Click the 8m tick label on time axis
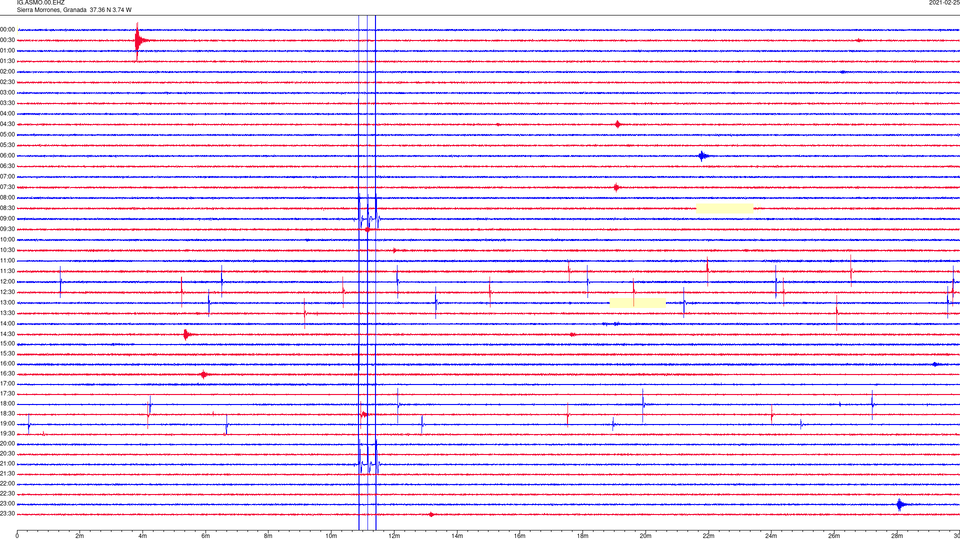Viewport: 960px width, 540px height. pos(268,536)
